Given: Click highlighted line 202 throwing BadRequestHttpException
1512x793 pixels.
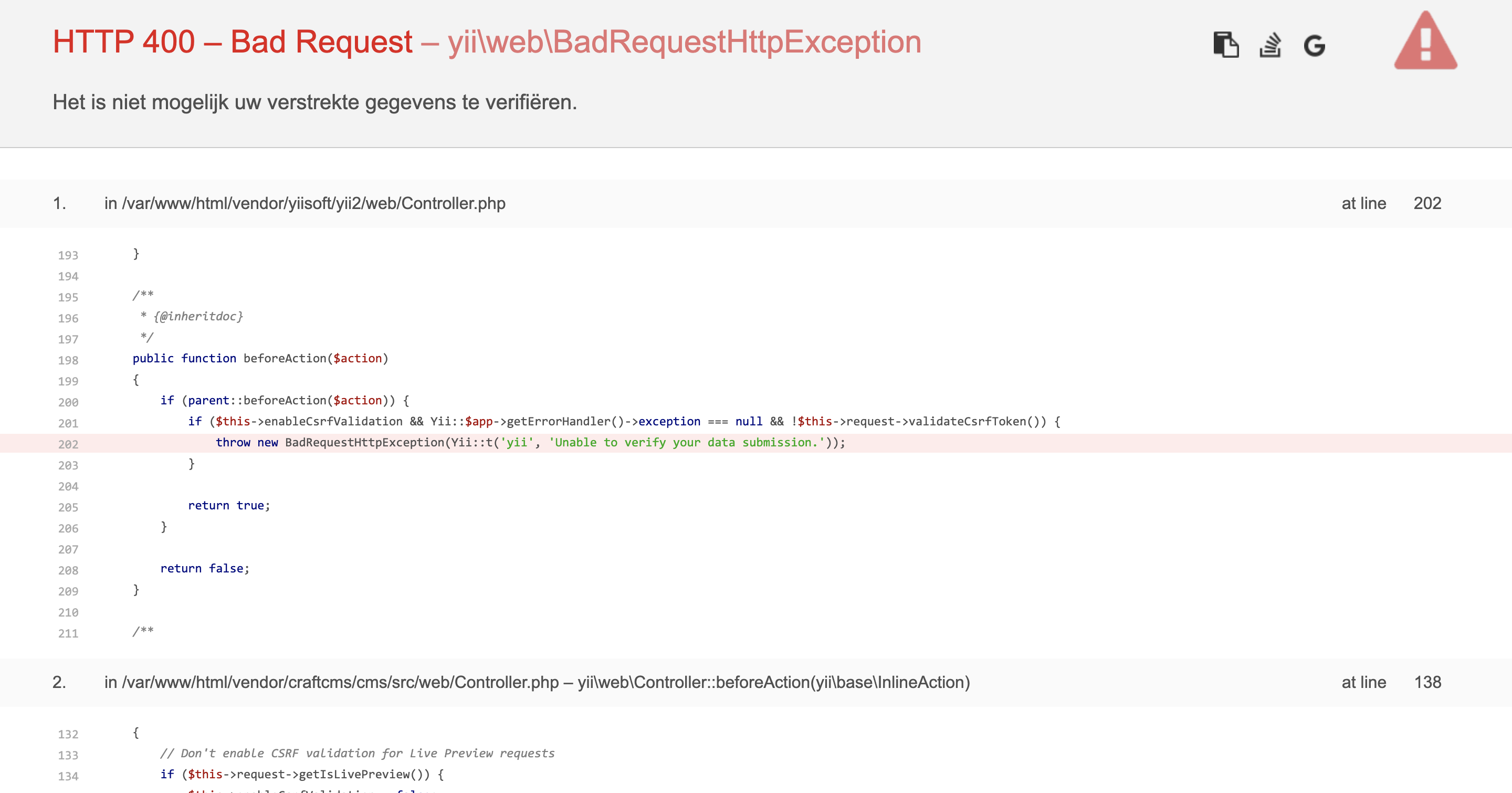Looking at the screenshot, I should pyautogui.click(x=528, y=443).
